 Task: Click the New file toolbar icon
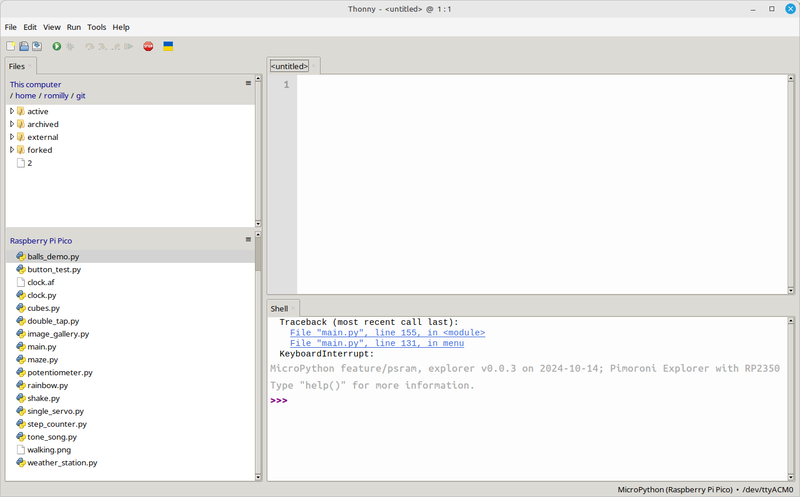[x=11, y=46]
